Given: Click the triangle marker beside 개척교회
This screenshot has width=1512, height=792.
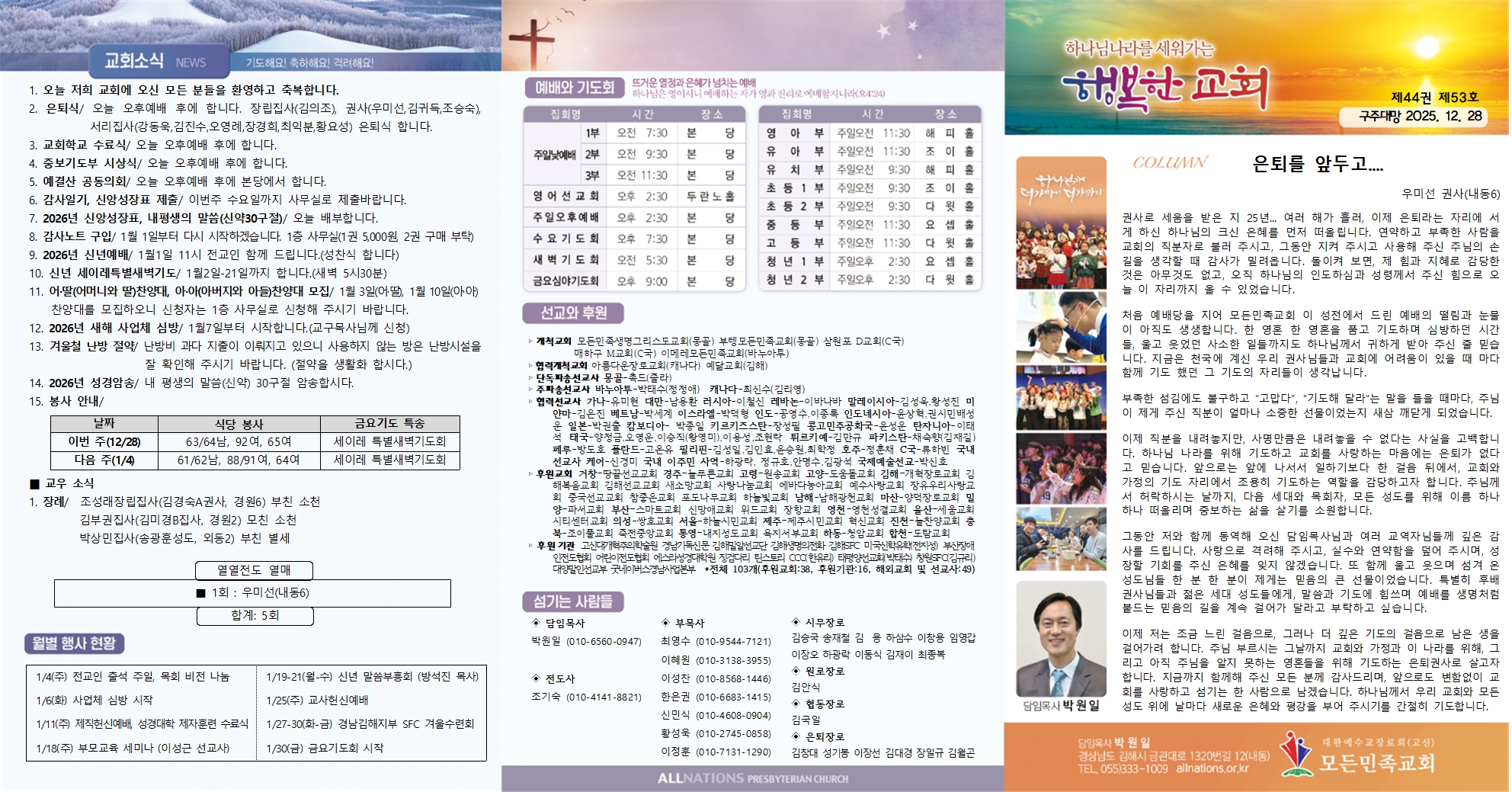Looking at the screenshot, I should point(530,341).
